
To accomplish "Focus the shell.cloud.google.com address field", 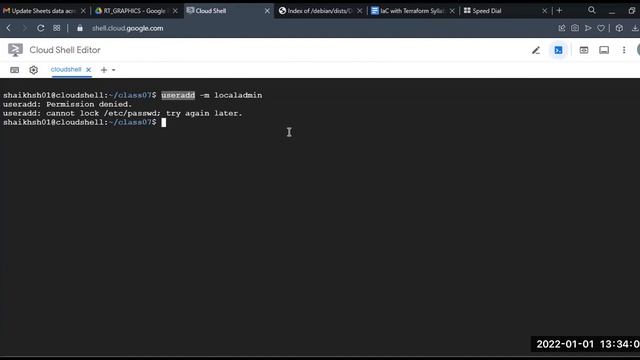I will (x=127, y=28).
